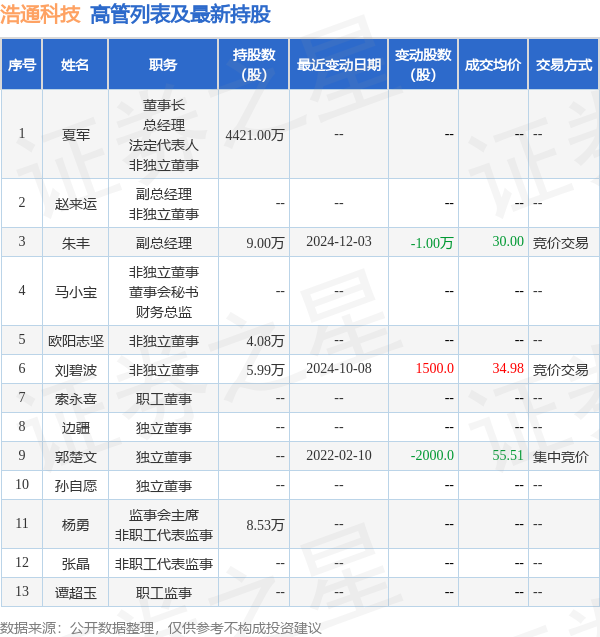Click the average price 30.00
600x637 pixels.
(x=508, y=241)
